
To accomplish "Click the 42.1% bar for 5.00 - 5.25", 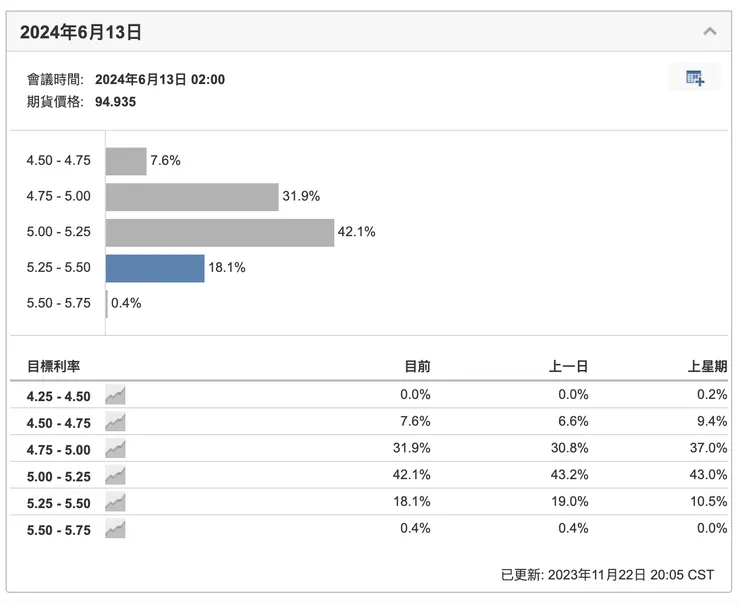I will coord(219,232).
